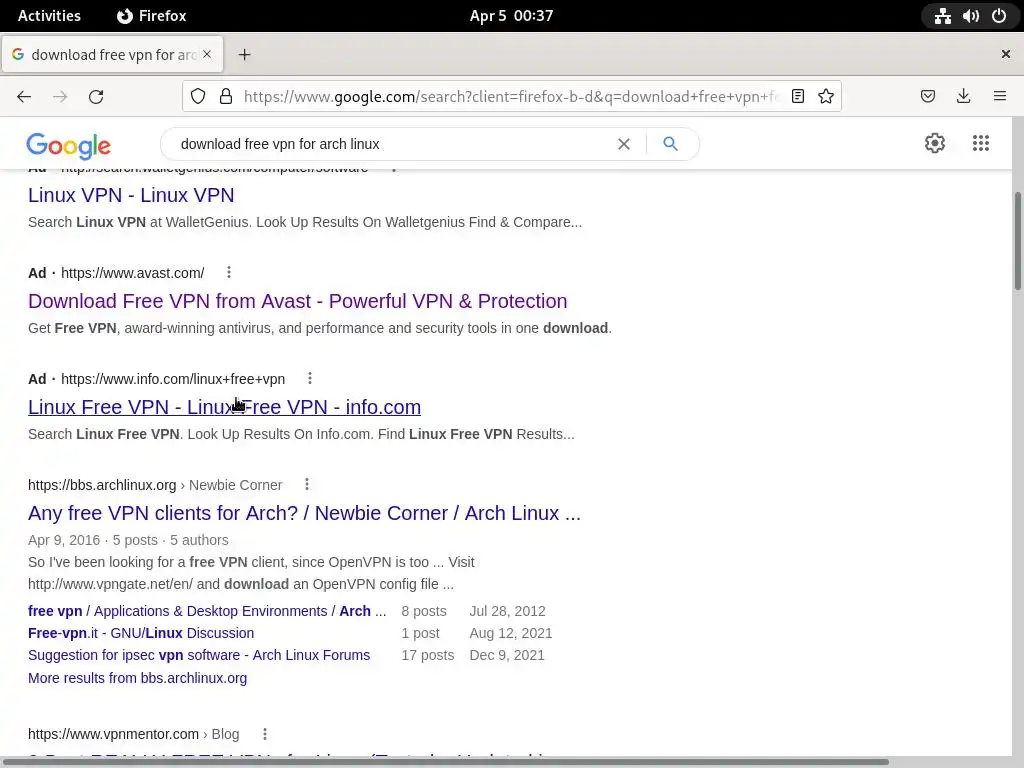Save page to Pocket
Viewport: 1024px width, 768px height.
pyautogui.click(x=927, y=97)
